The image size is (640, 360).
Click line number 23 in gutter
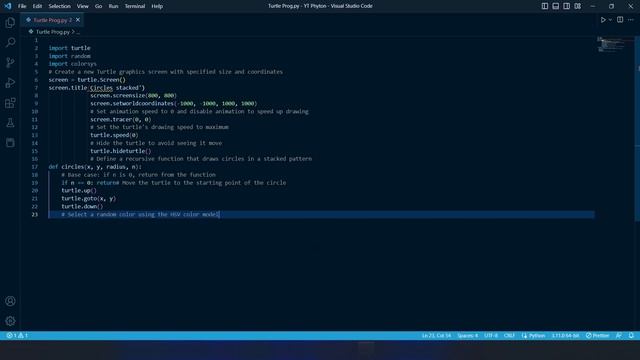pos(35,214)
